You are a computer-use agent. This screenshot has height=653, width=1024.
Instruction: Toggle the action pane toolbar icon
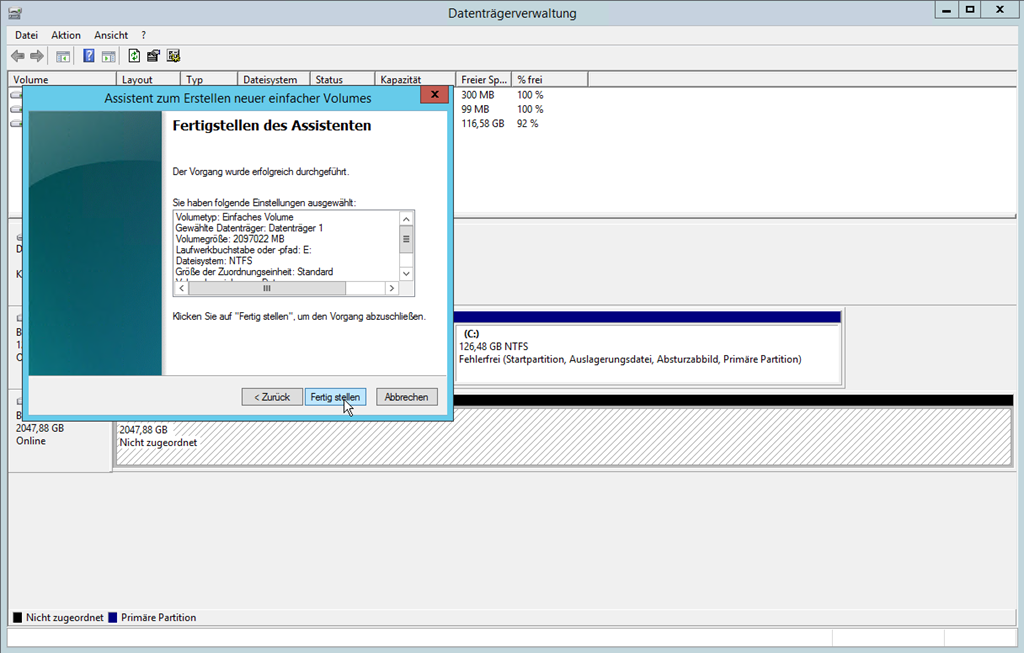click(108, 56)
